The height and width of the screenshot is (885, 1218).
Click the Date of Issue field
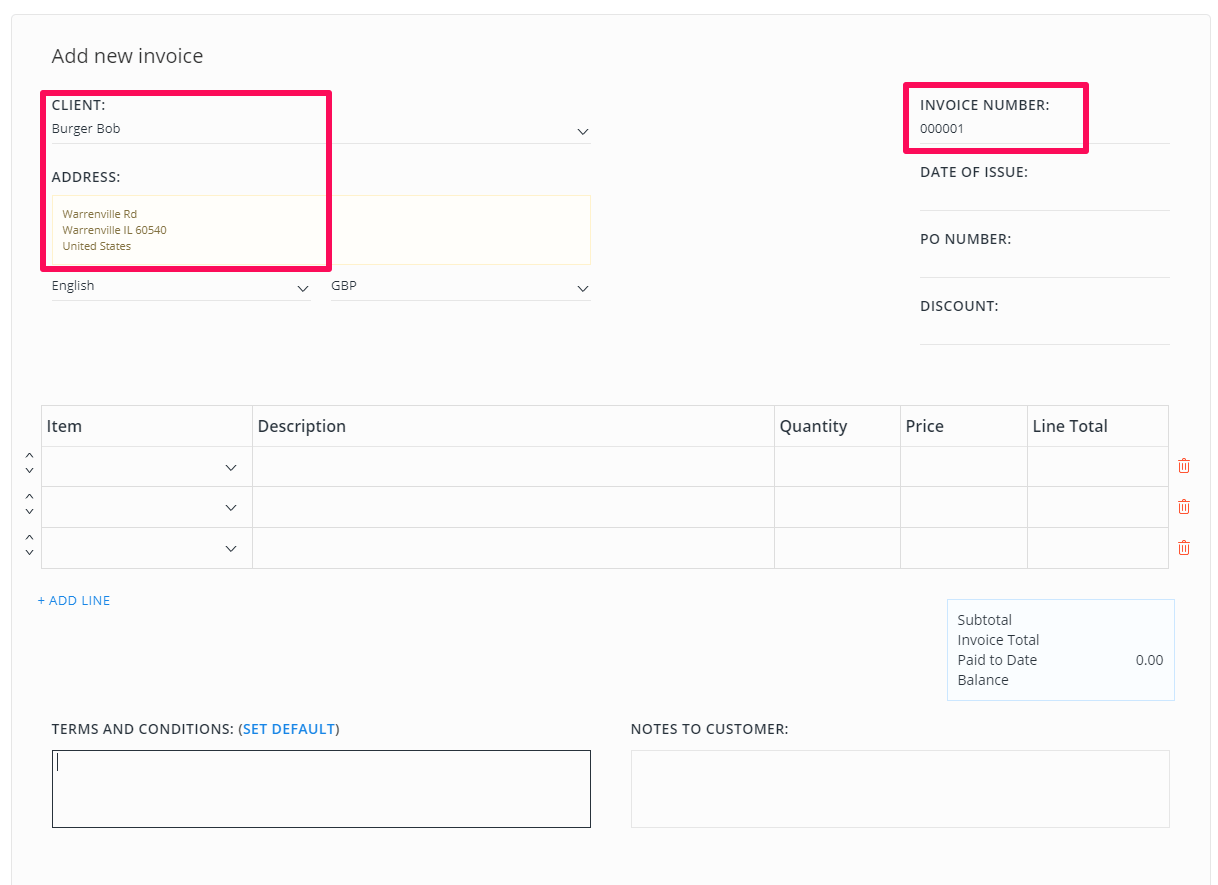pyautogui.click(x=1045, y=197)
